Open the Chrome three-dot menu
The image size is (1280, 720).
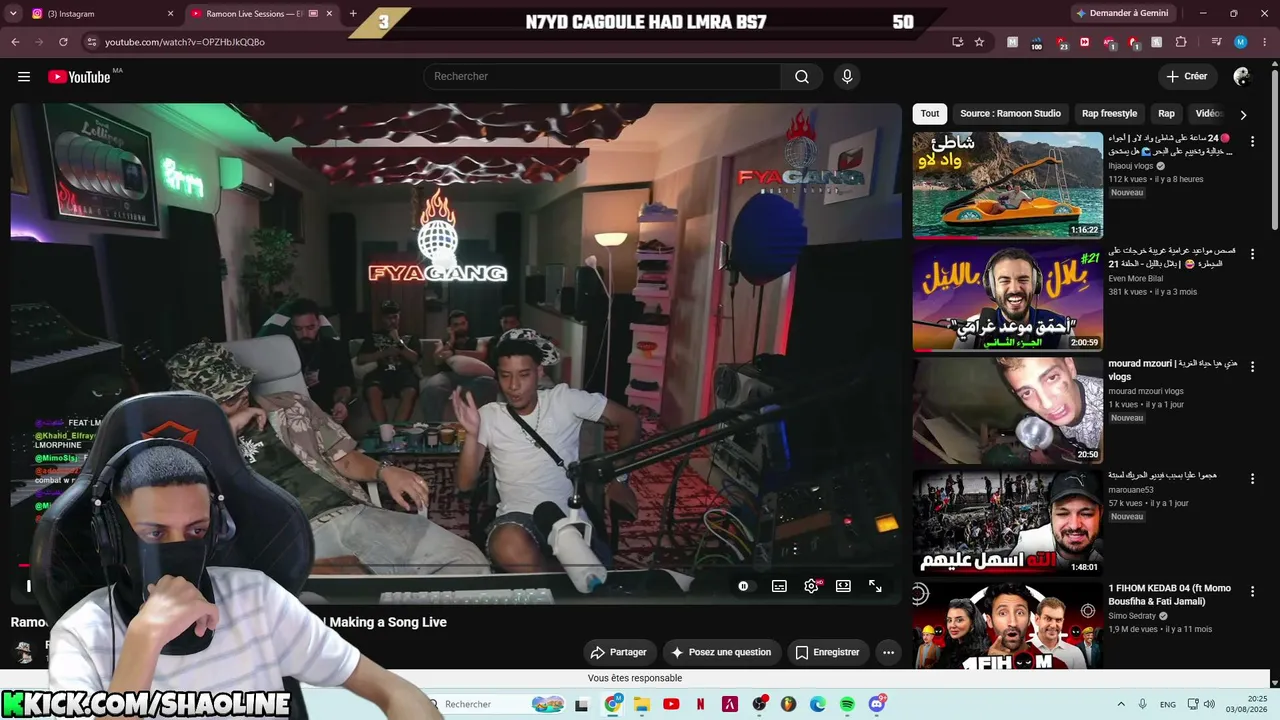click(x=1263, y=42)
